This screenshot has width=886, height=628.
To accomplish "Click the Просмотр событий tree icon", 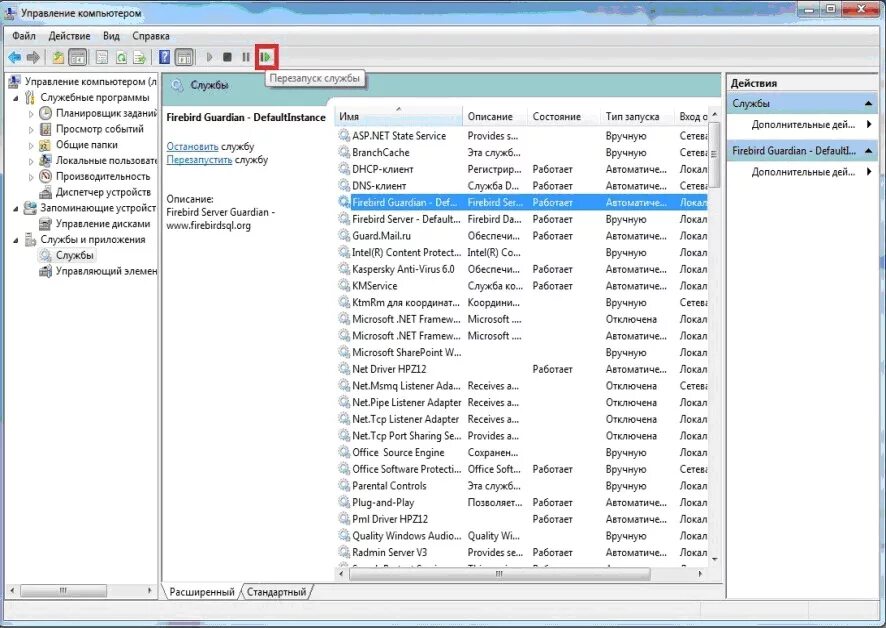I will (x=46, y=129).
